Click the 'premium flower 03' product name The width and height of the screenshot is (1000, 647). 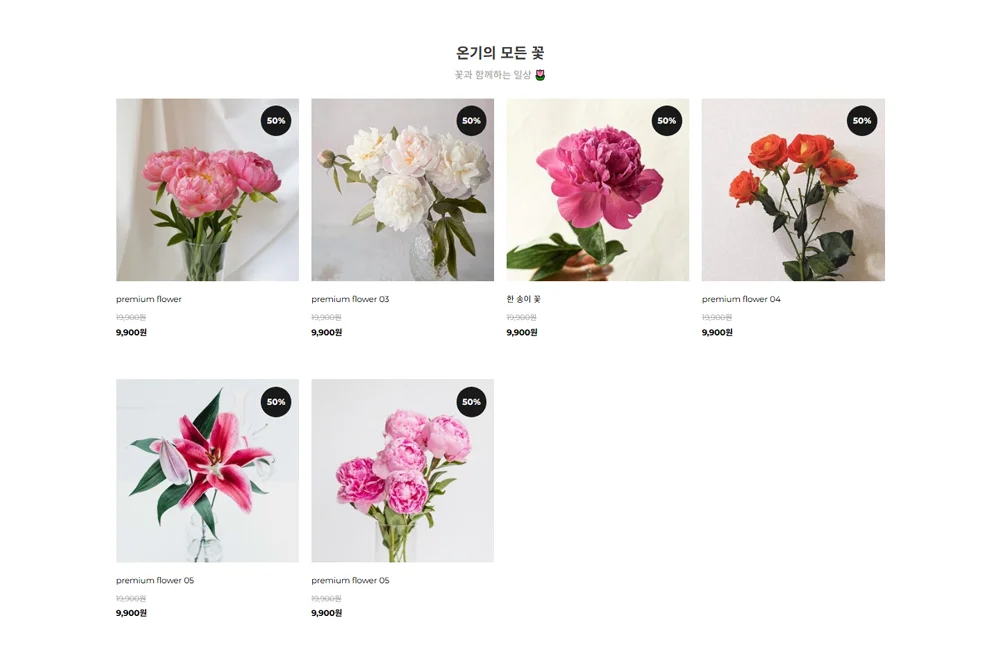click(x=350, y=299)
